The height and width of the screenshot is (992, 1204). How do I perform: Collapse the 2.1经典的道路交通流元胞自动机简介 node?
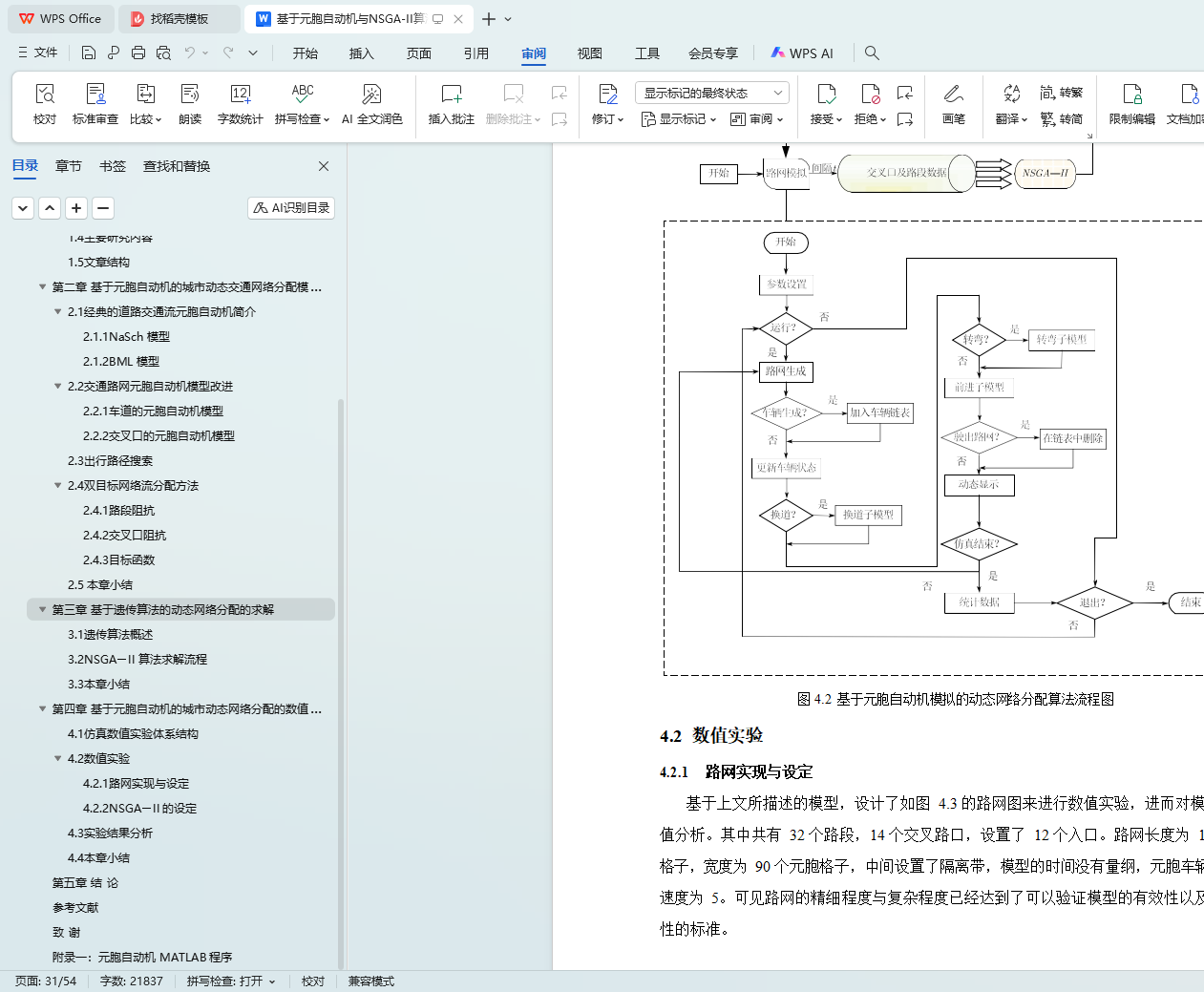pyautogui.click(x=58, y=311)
